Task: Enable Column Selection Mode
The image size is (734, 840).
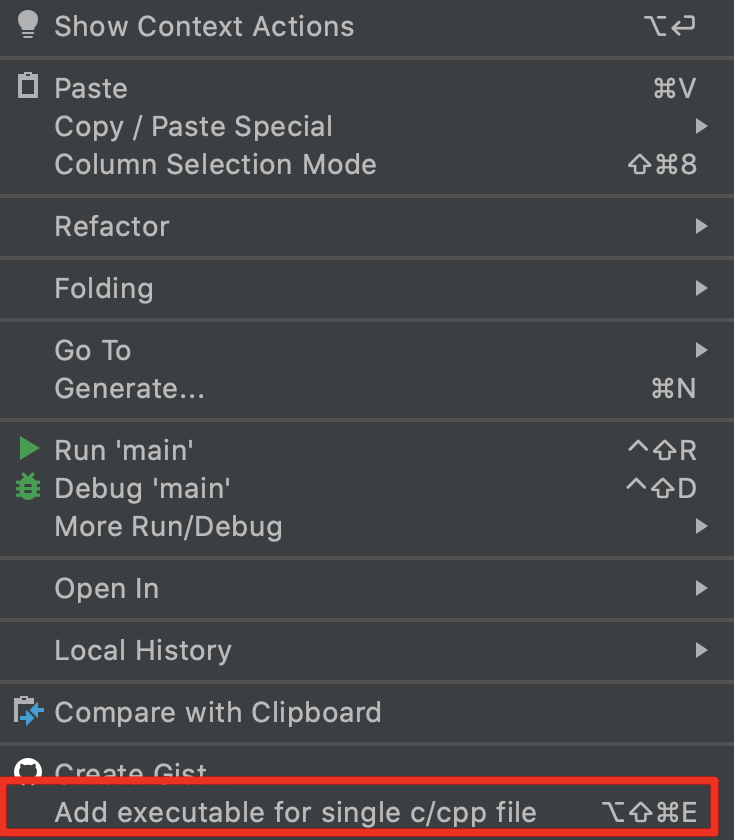Action: (x=215, y=165)
